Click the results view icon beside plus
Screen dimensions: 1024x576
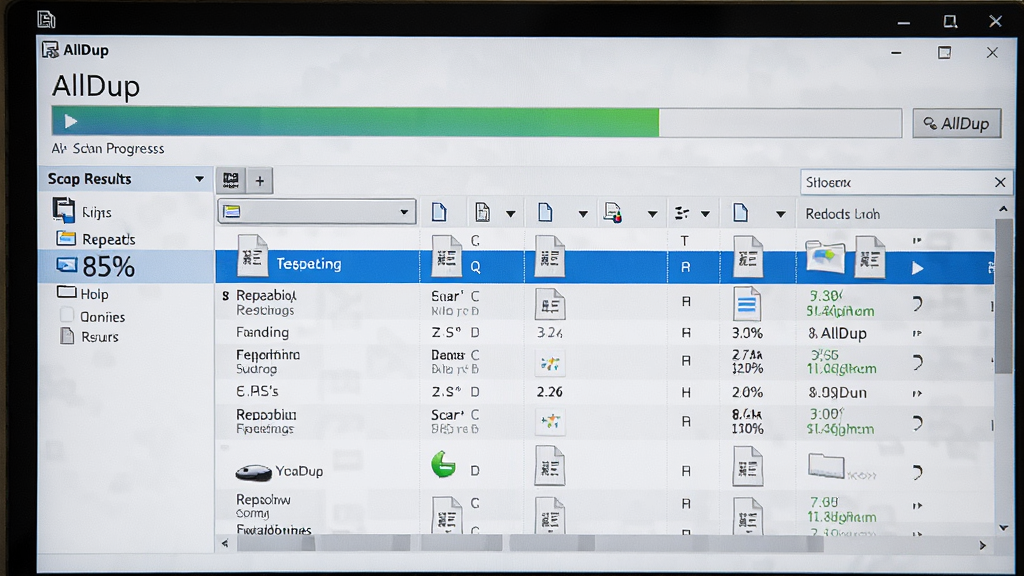click(231, 180)
